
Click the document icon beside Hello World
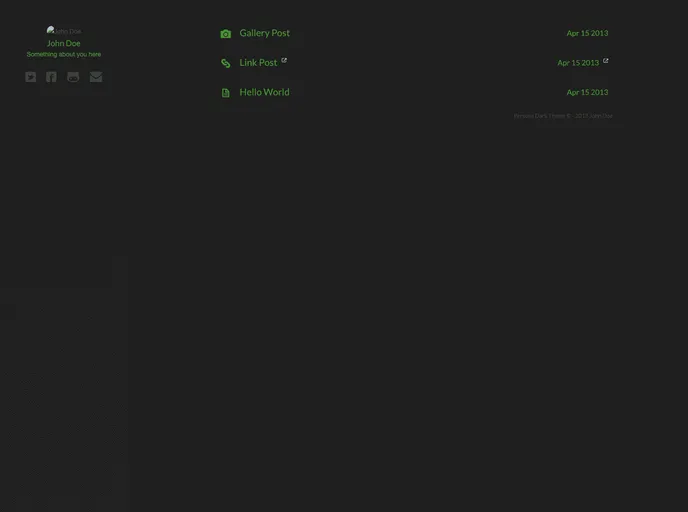(x=226, y=93)
